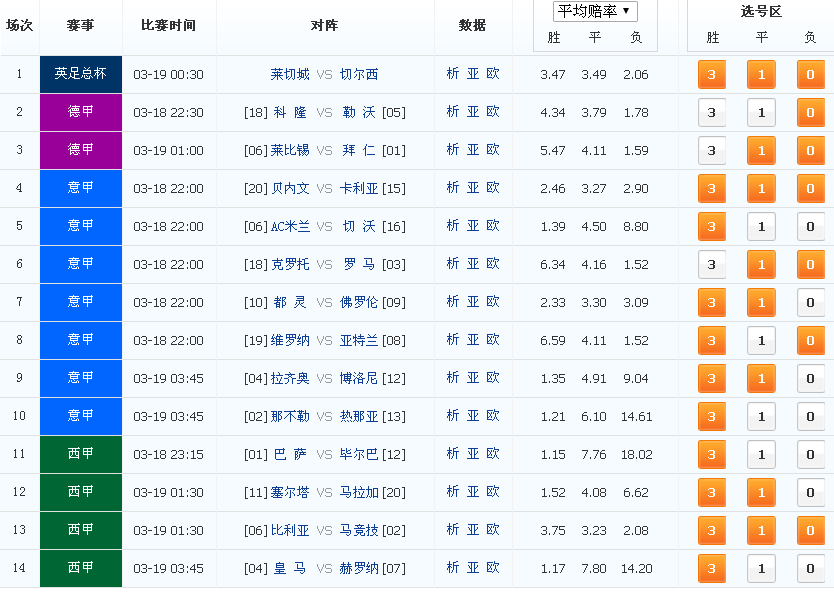
Task: Open team link 亚特兰
Action: (x=359, y=340)
